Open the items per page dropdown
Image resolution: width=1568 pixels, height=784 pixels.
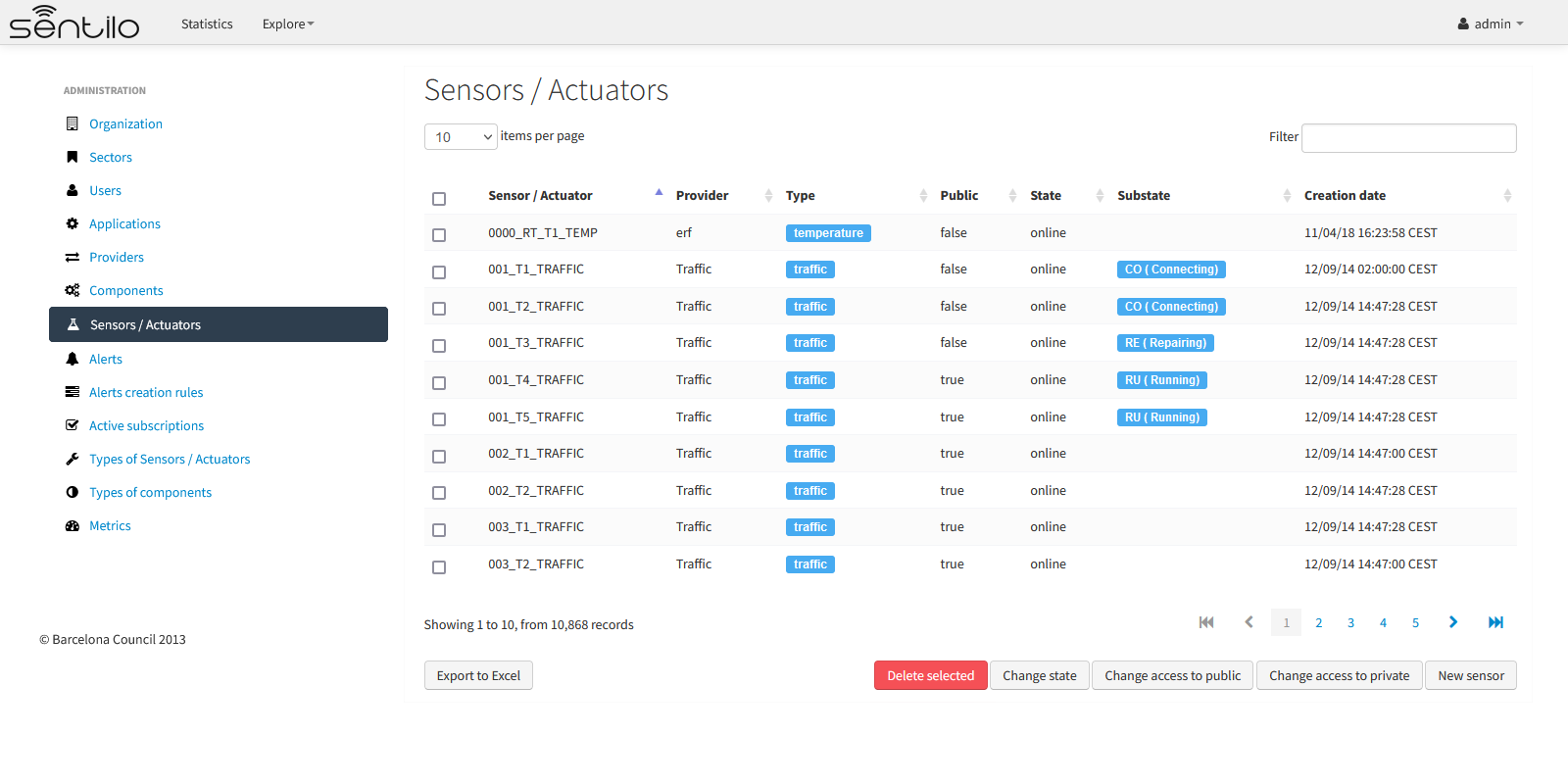pos(461,137)
